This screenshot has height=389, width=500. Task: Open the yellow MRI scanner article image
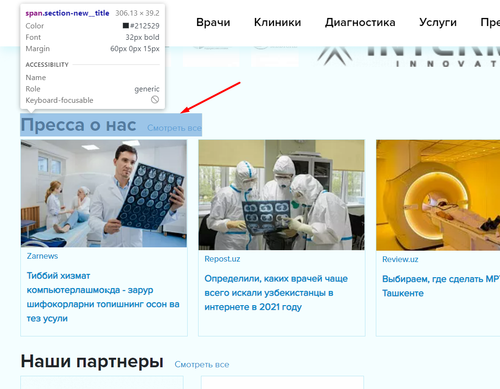tap(438, 195)
